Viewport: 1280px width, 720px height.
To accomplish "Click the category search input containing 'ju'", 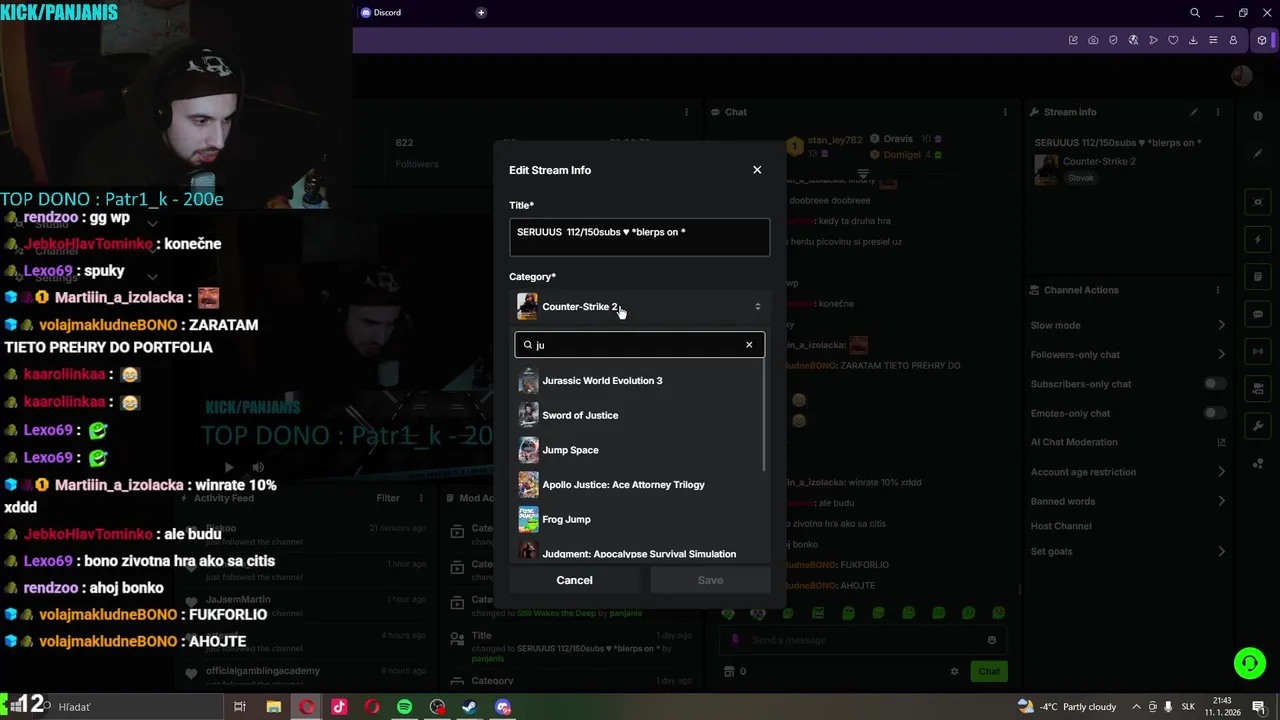I will click(639, 345).
